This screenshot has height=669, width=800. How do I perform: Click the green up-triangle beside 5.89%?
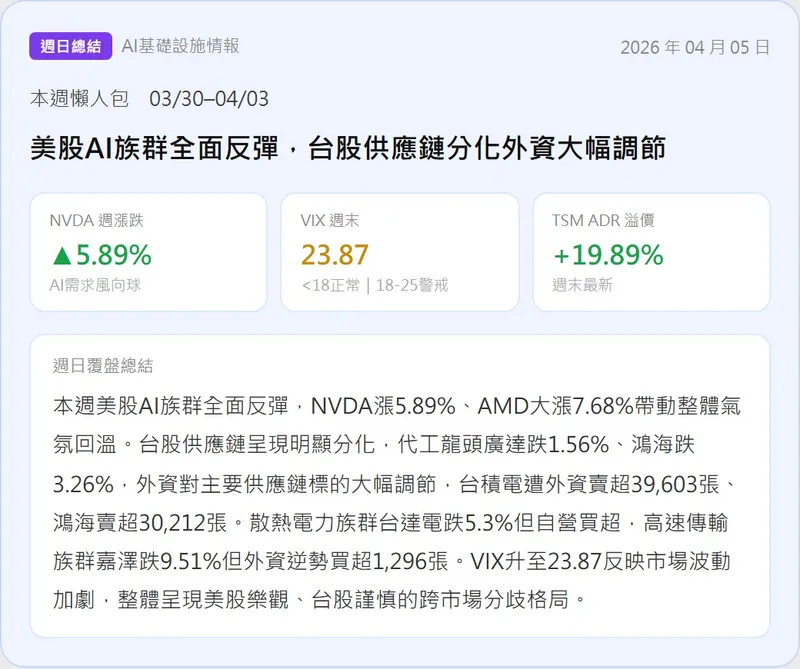point(62,255)
